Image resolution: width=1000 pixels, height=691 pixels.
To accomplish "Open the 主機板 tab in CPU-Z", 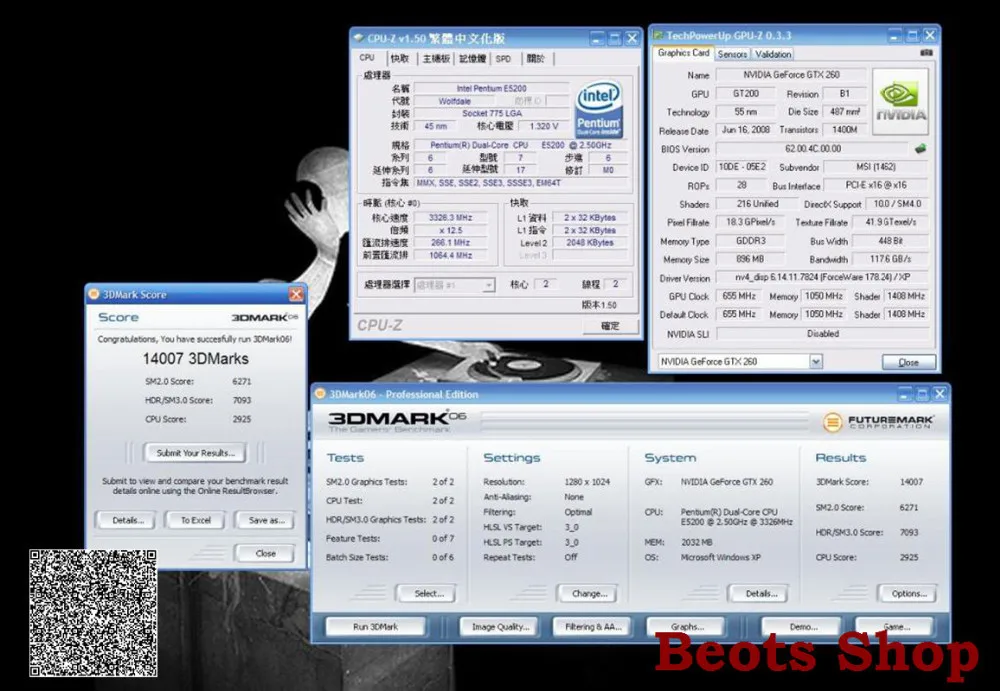I will point(436,59).
